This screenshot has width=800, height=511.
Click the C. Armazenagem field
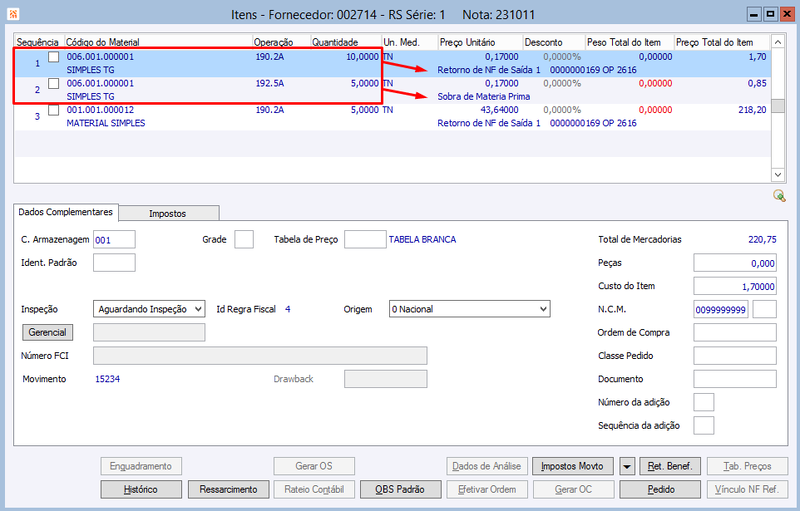[114, 240]
